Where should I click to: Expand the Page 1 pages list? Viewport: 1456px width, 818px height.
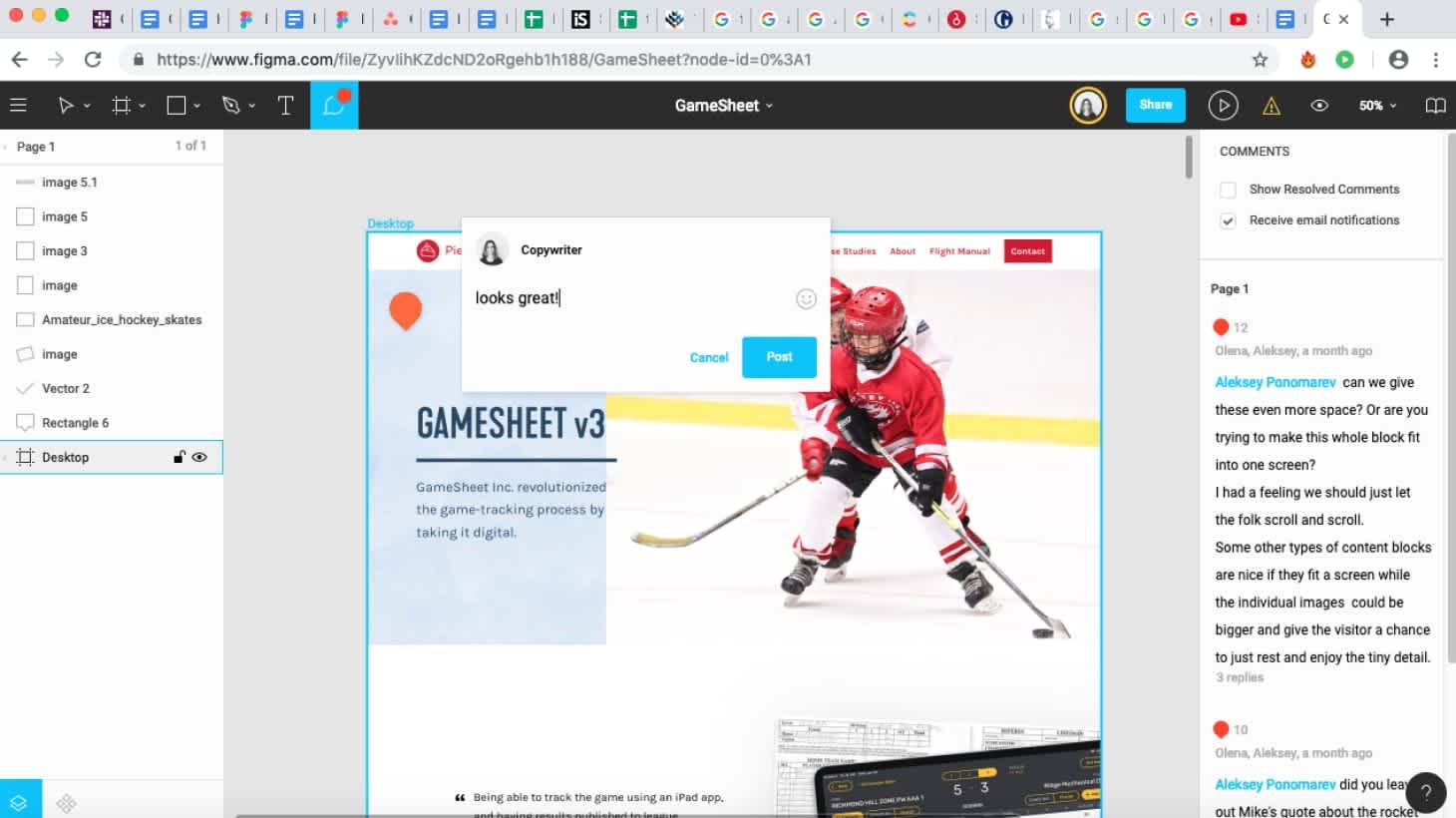[x=36, y=147]
